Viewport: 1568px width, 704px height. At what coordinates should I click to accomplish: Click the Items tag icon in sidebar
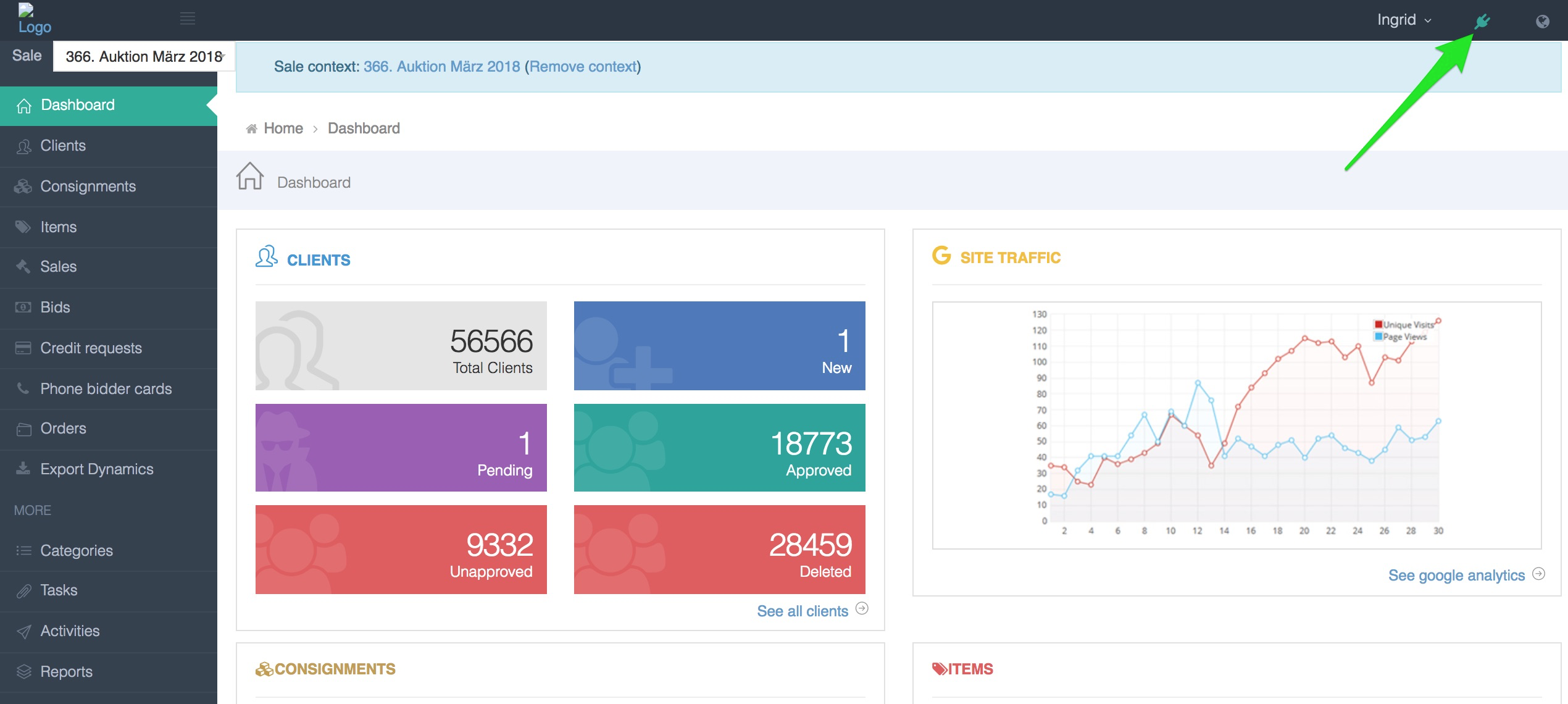(23, 227)
